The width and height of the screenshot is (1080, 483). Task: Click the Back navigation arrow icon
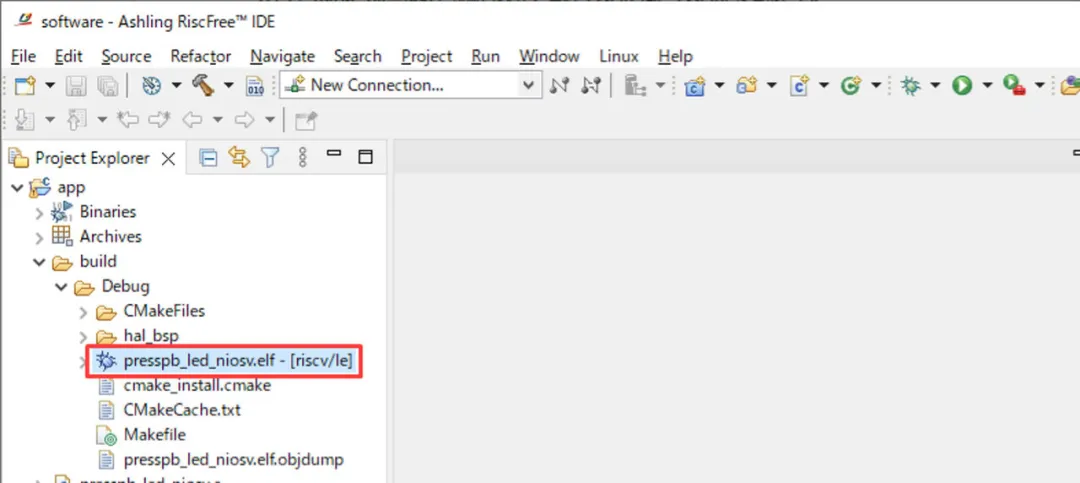[x=191, y=120]
